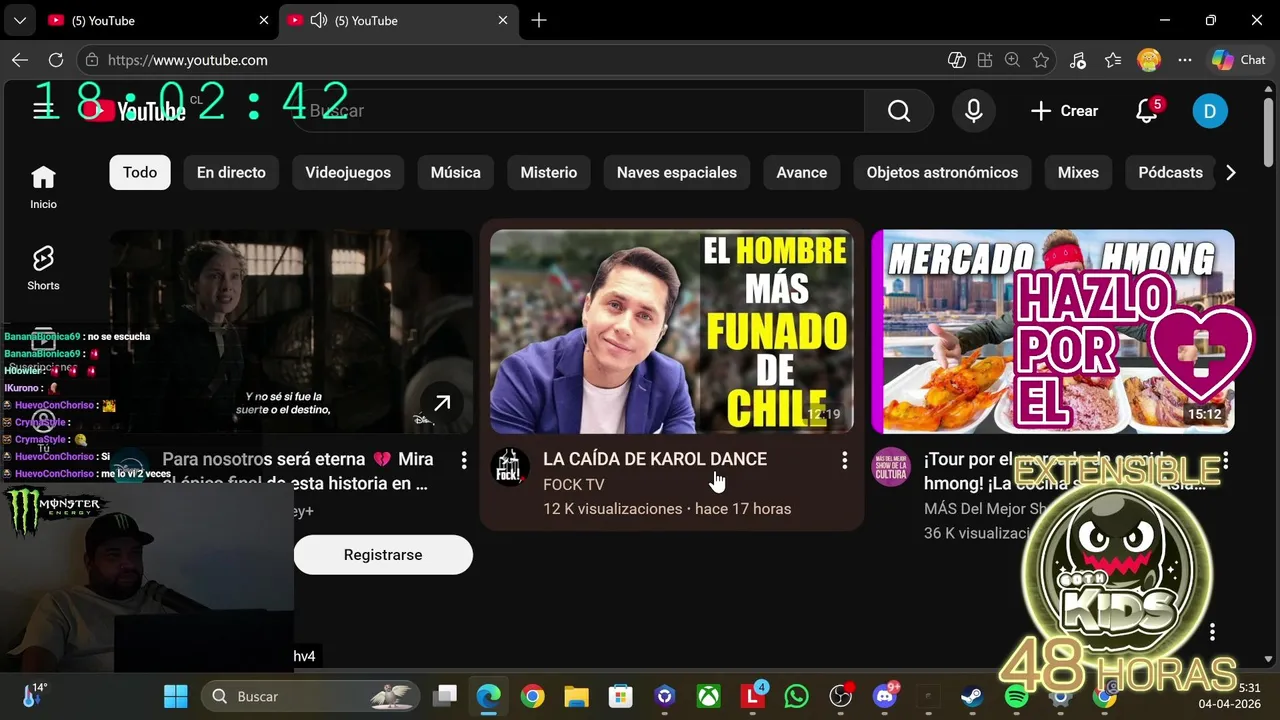
Task: Open the Edge profile picture
Action: [1149, 60]
